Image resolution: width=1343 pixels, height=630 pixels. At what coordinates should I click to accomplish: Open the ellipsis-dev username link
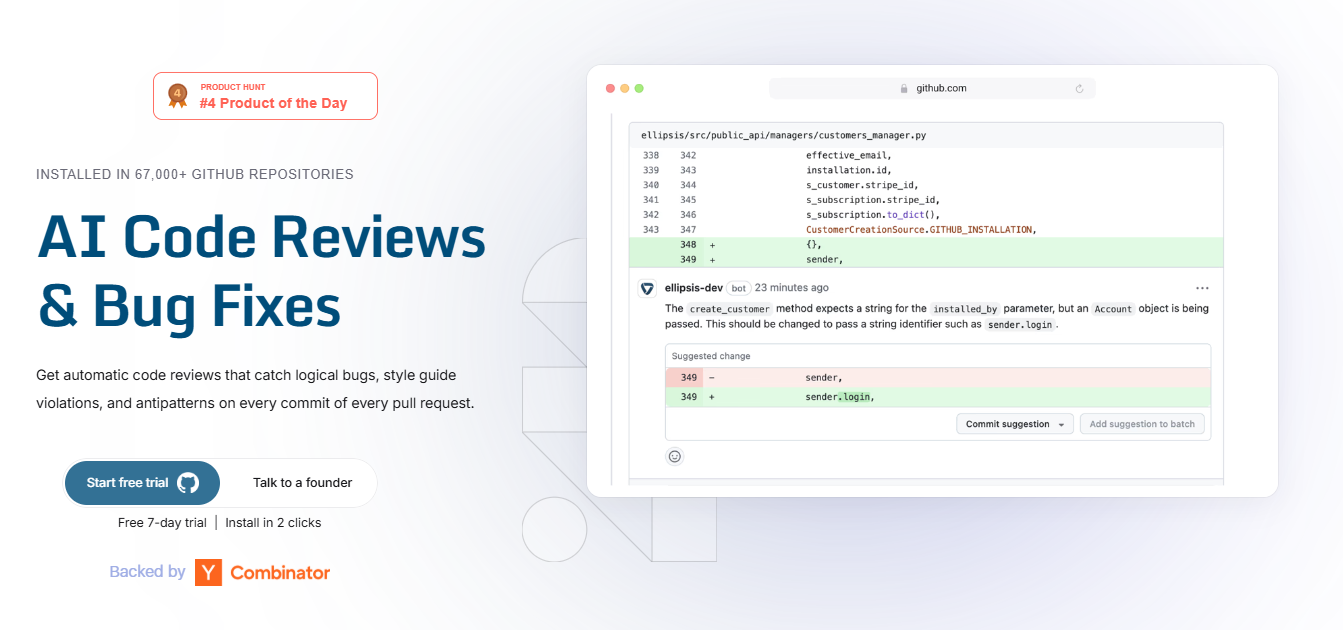(x=693, y=288)
